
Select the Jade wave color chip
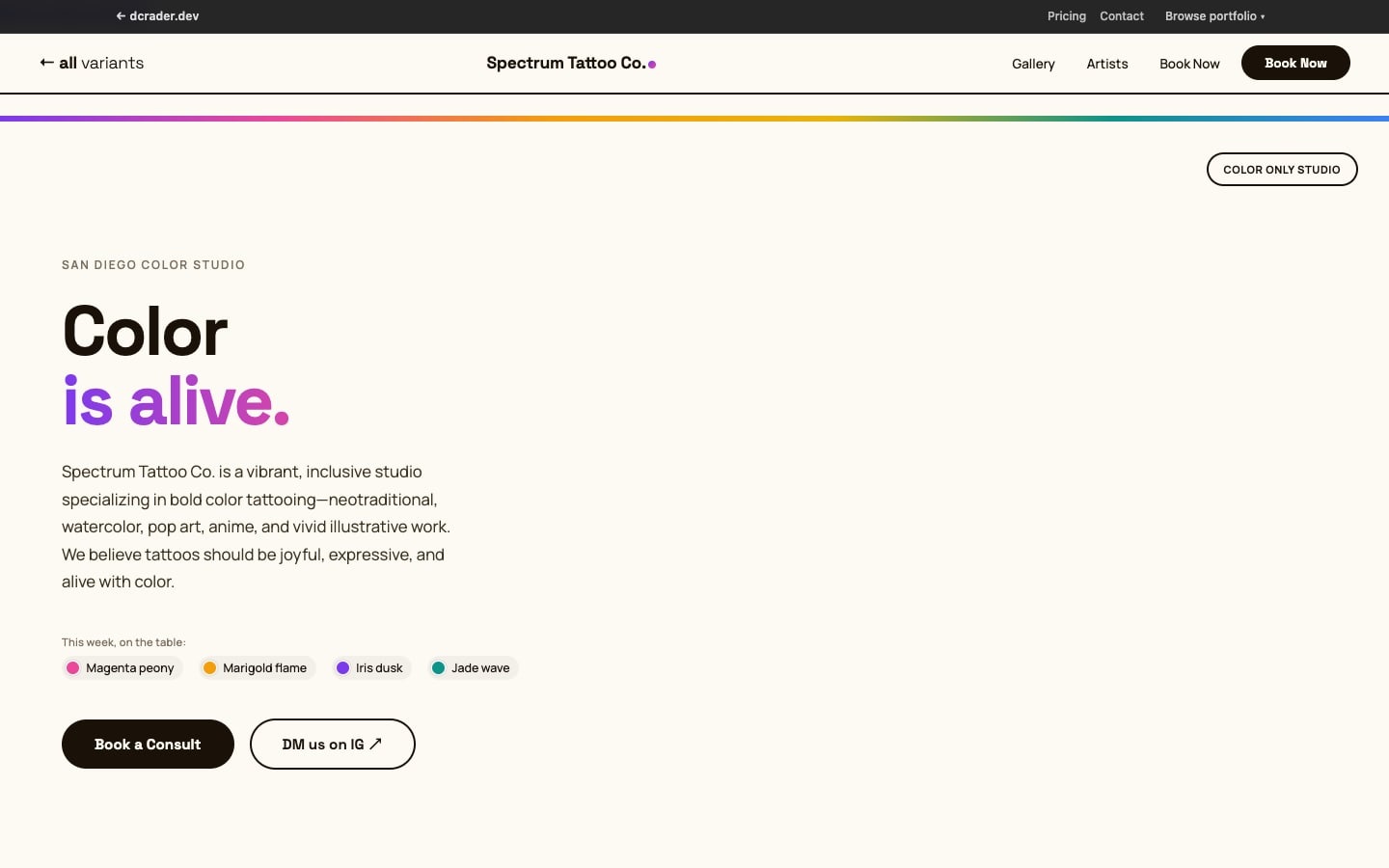(473, 667)
